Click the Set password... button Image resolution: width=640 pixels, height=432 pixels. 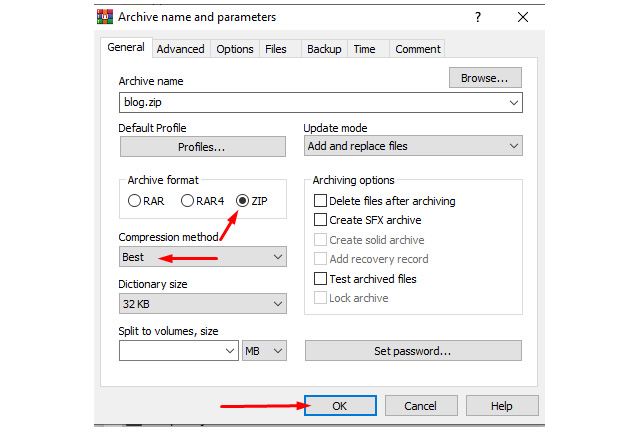pyautogui.click(x=413, y=351)
